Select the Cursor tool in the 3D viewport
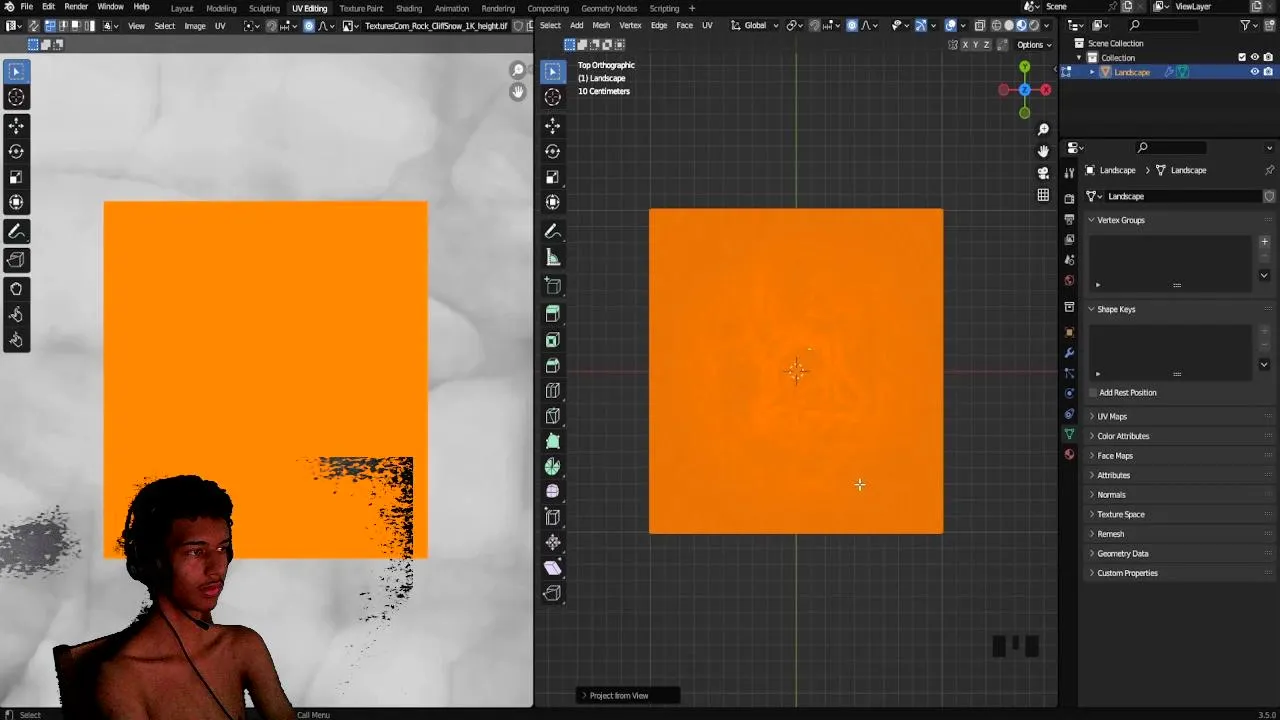 click(552, 97)
